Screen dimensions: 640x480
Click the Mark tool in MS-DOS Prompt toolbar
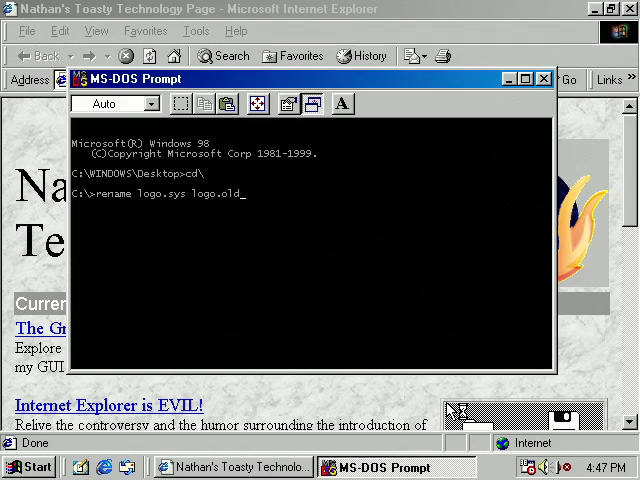click(180, 104)
